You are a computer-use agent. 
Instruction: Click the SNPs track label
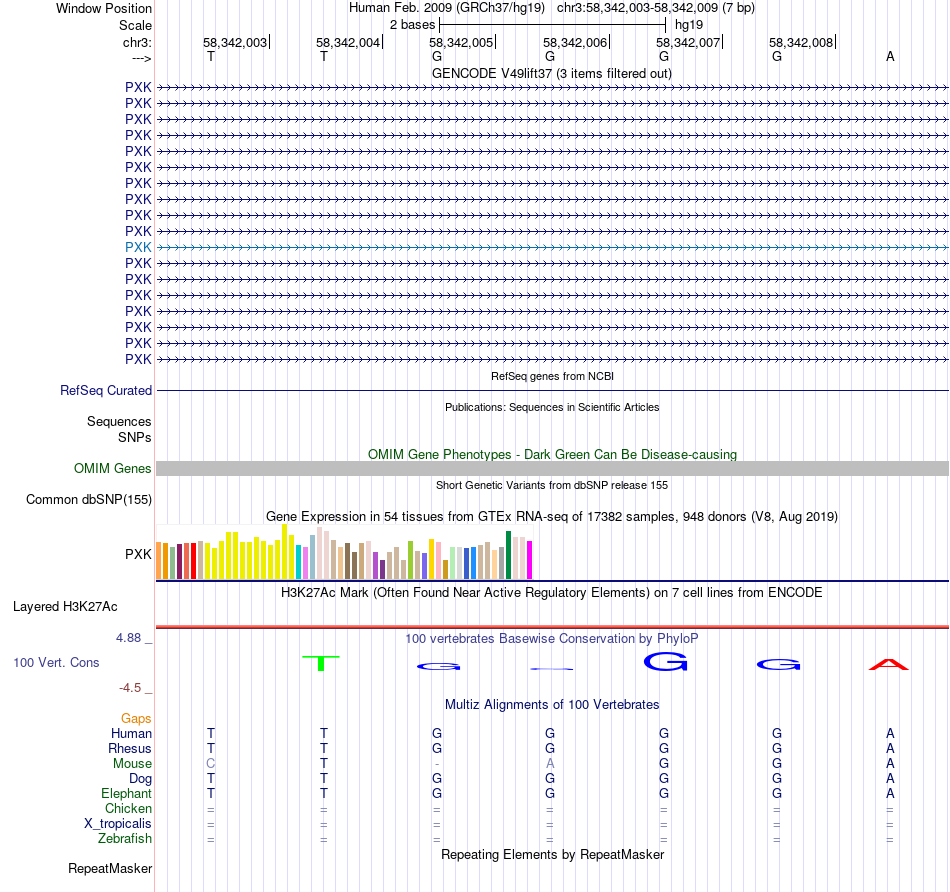pos(135,438)
